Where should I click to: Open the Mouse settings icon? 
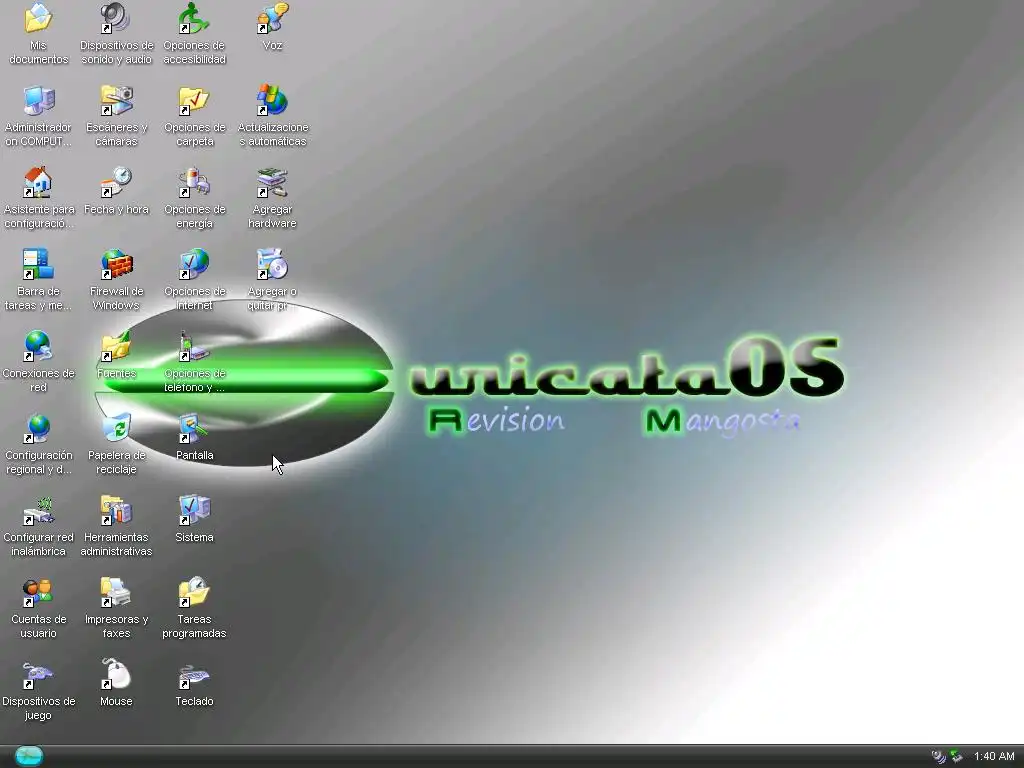tap(116, 674)
